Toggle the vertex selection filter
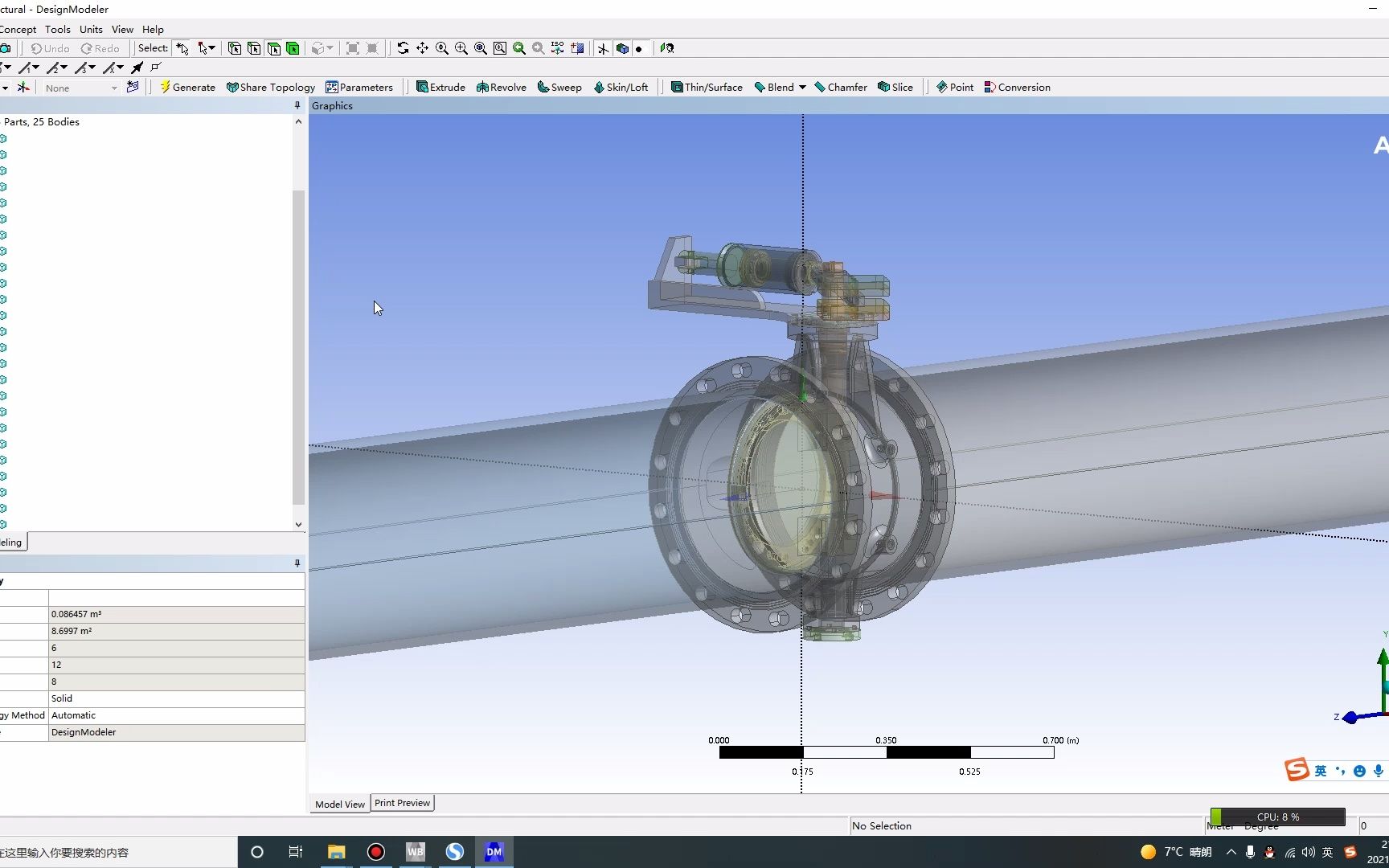This screenshot has height=868, width=1389. click(x=235, y=48)
